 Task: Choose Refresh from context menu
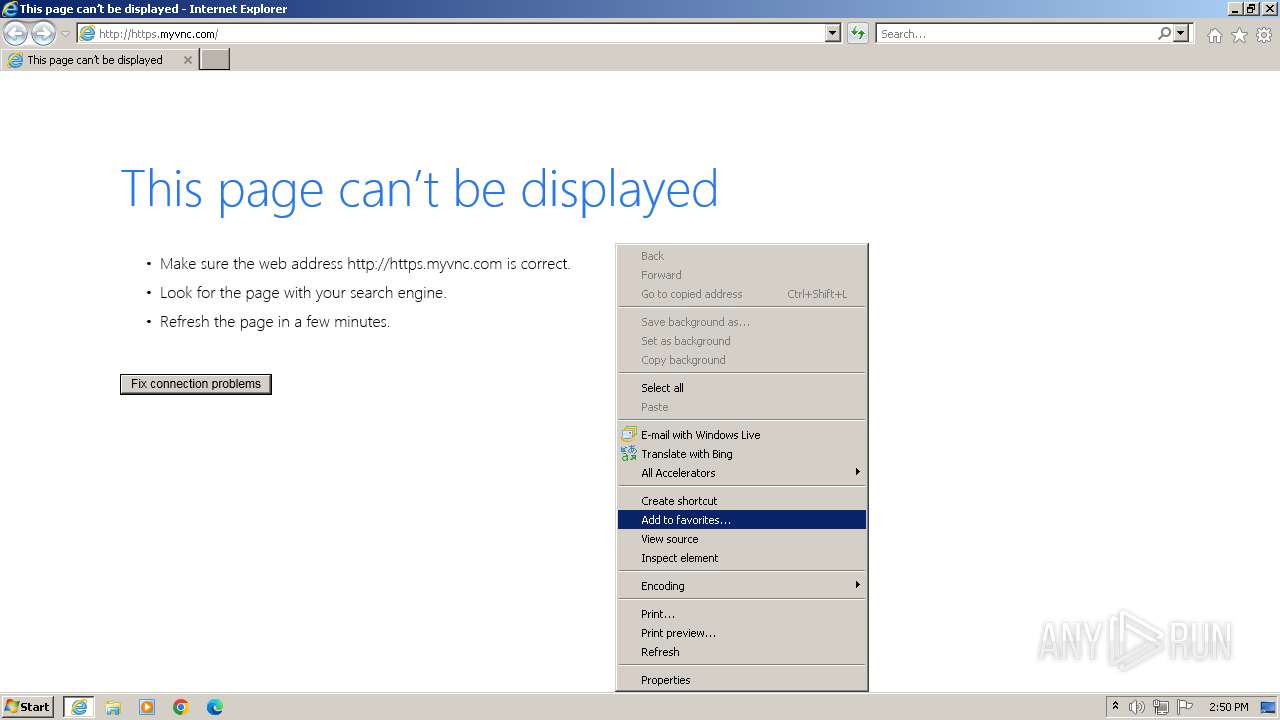pyautogui.click(x=742, y=652)
